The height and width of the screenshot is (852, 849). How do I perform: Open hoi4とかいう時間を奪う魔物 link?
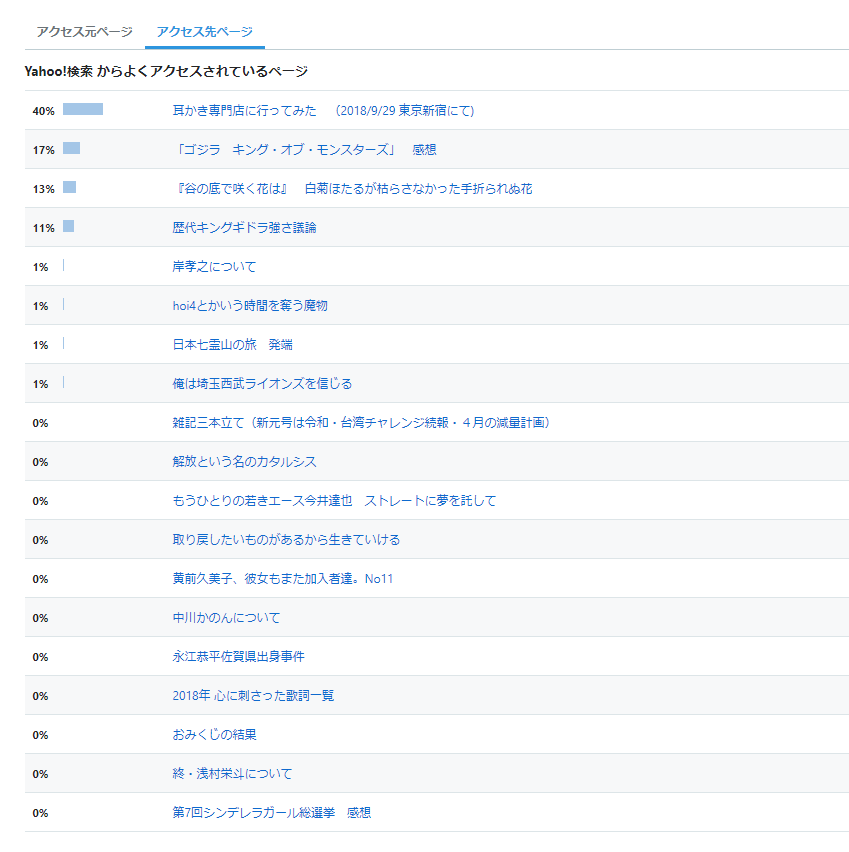pyautogui.click(x=250, y=306)
